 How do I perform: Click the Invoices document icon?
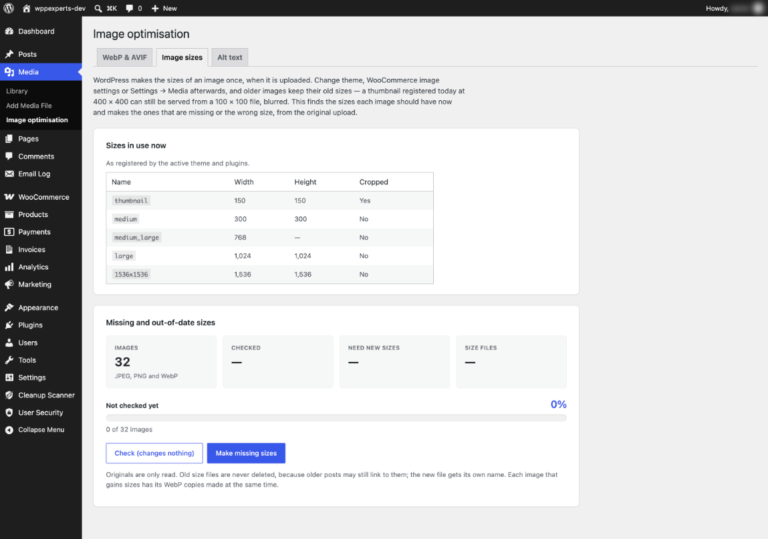[x=9, y=249]
